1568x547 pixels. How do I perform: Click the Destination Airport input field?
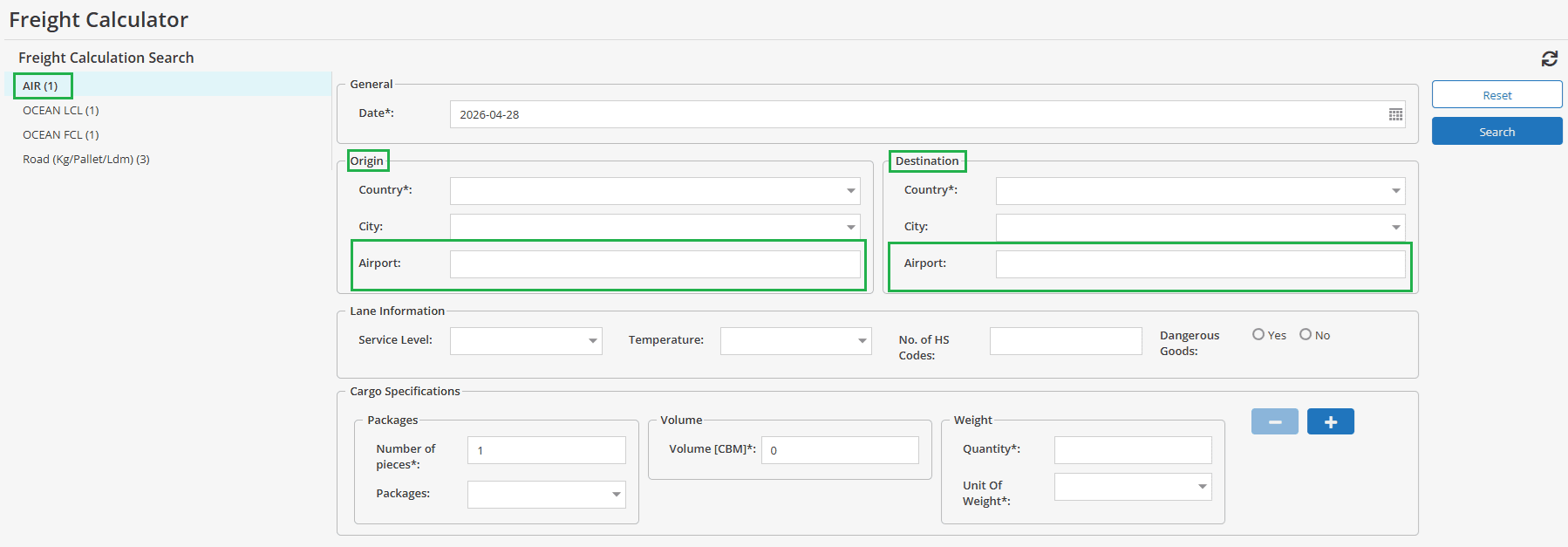1200,264
